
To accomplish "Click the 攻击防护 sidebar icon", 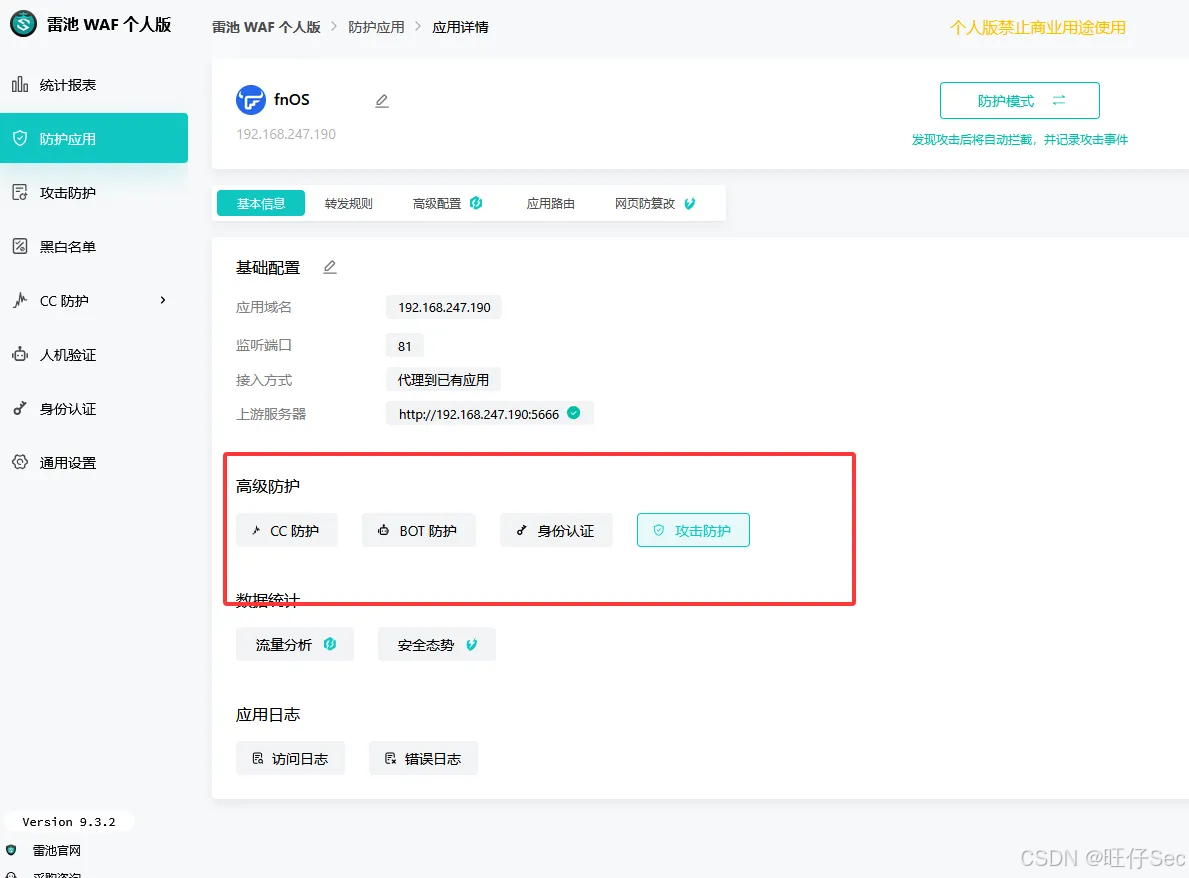I will [20, 192].
